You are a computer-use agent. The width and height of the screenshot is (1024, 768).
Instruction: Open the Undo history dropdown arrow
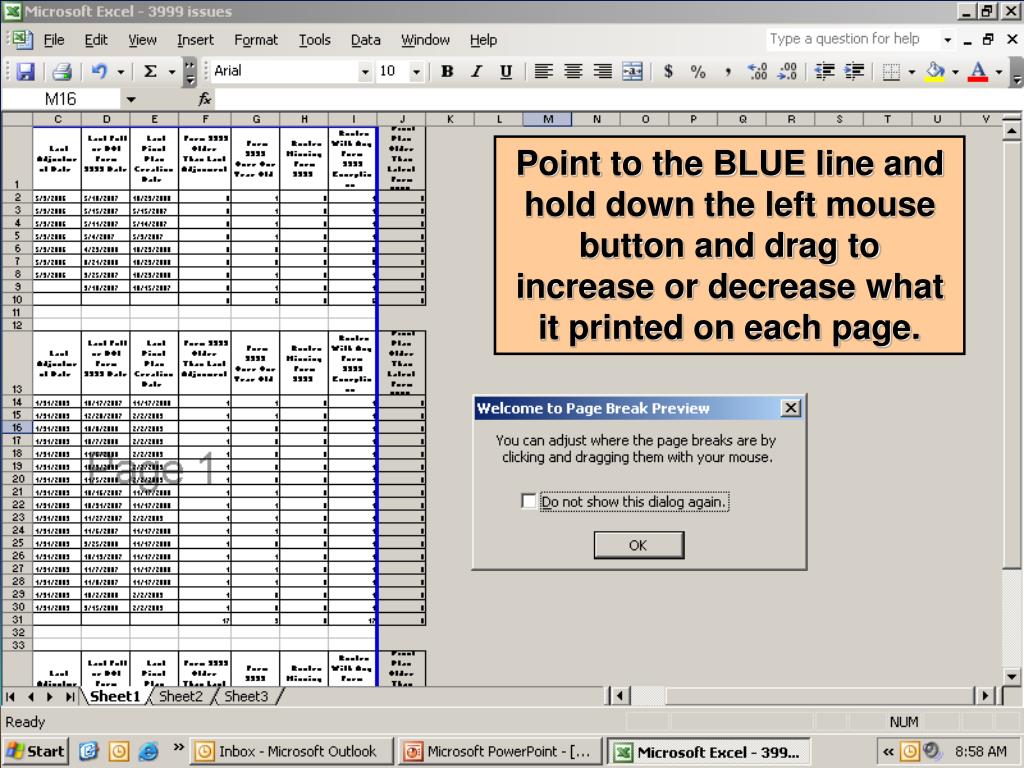[x=120, y=72]
